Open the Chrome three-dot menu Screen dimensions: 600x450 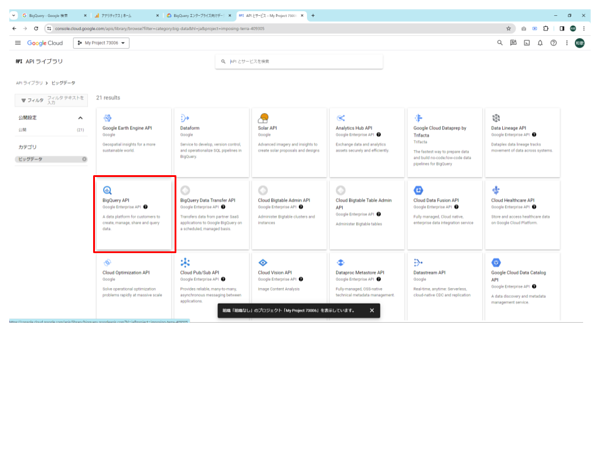point(584,29)
